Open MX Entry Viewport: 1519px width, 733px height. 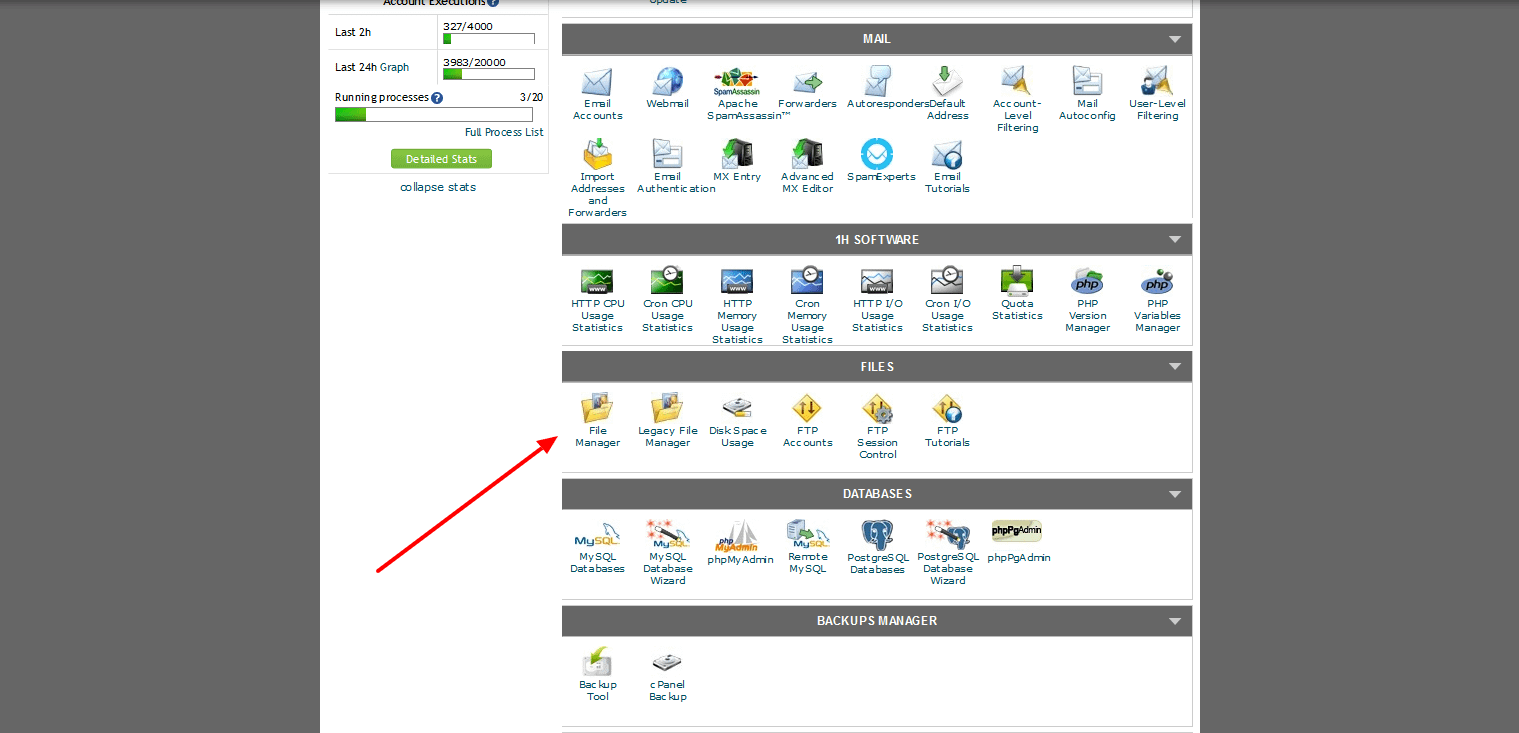[737, 161]
